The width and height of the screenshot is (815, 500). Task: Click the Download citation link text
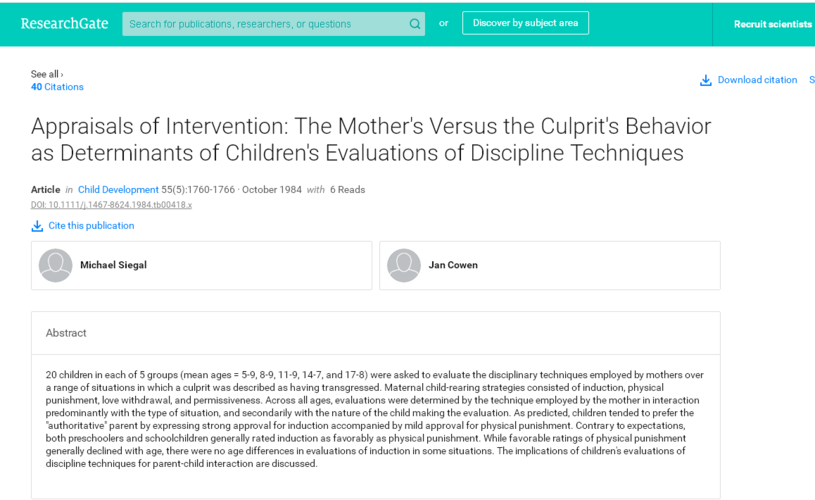(757, 80)
